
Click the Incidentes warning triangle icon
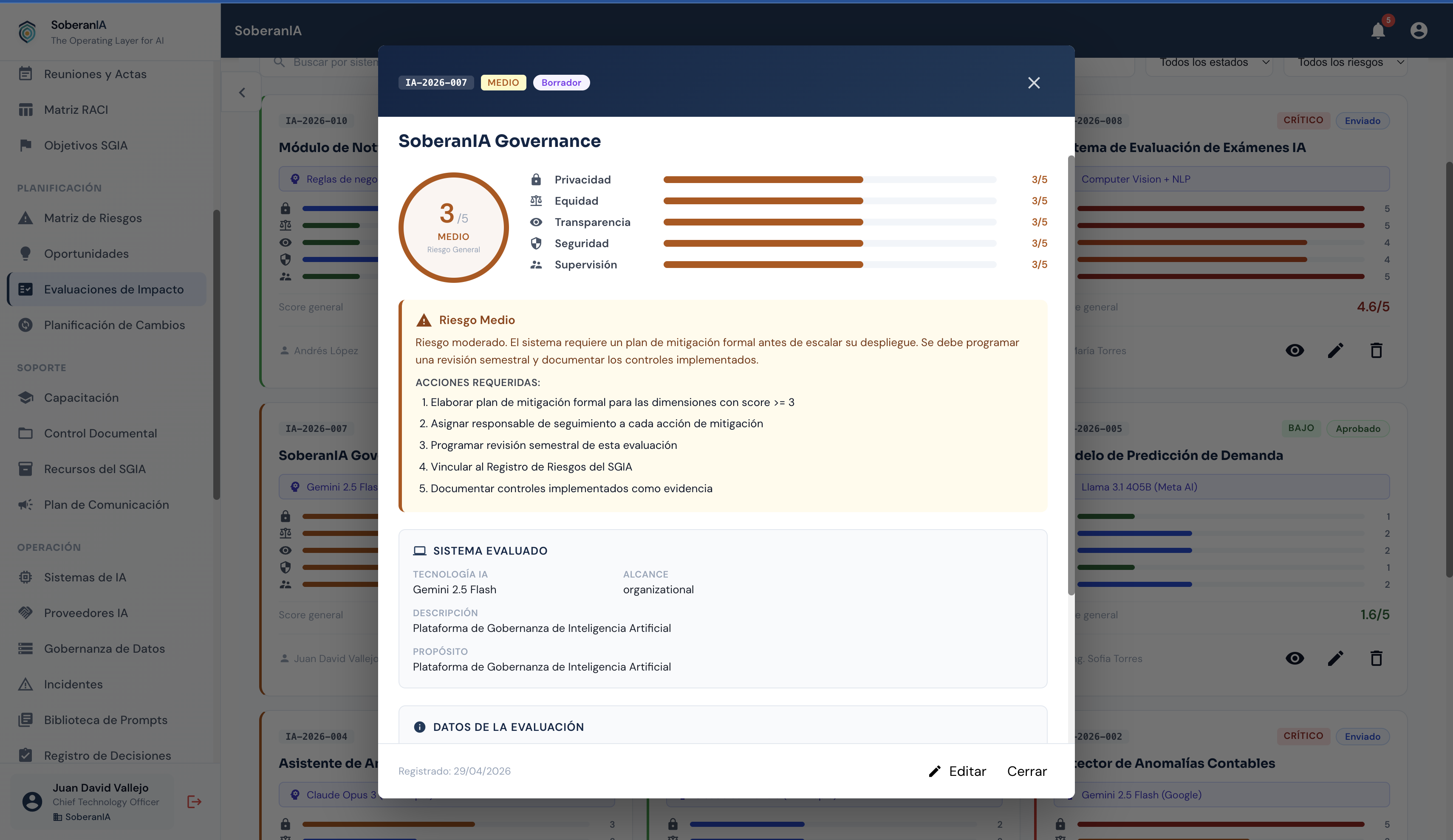pyautogui.click(x=25, y=684)
